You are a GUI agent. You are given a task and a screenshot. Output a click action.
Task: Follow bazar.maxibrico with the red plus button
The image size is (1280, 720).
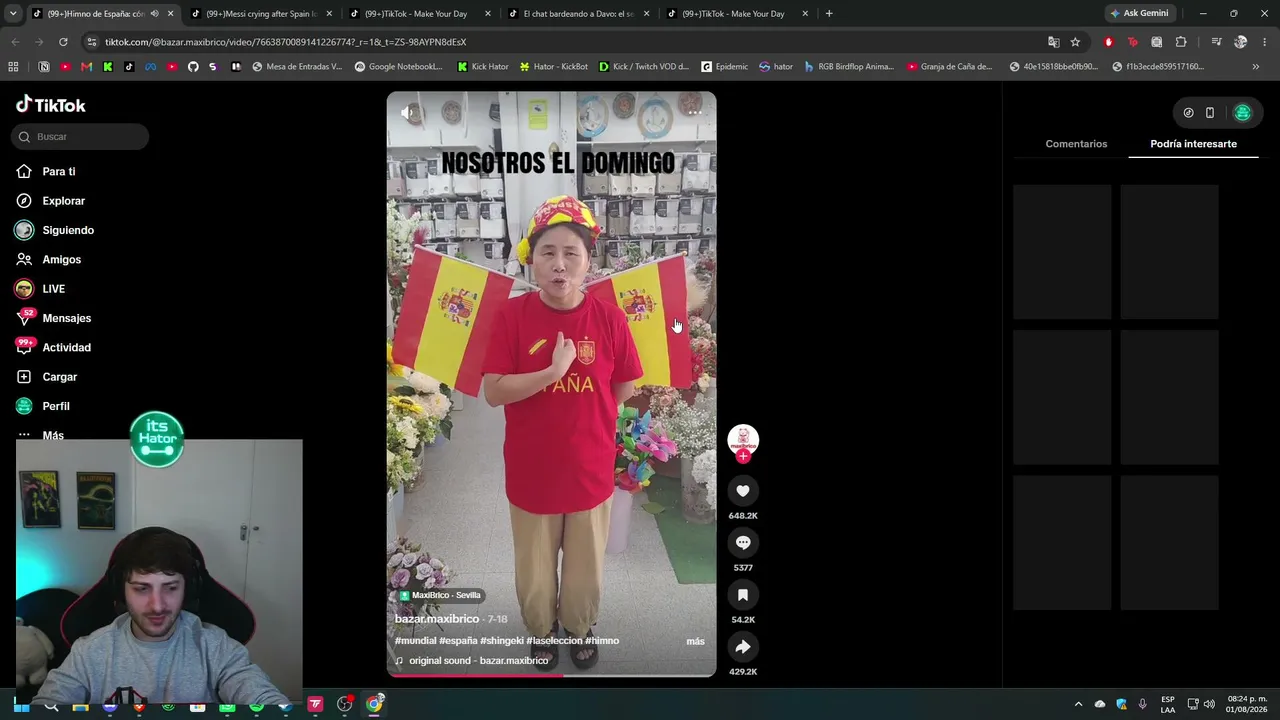[743, 457]
